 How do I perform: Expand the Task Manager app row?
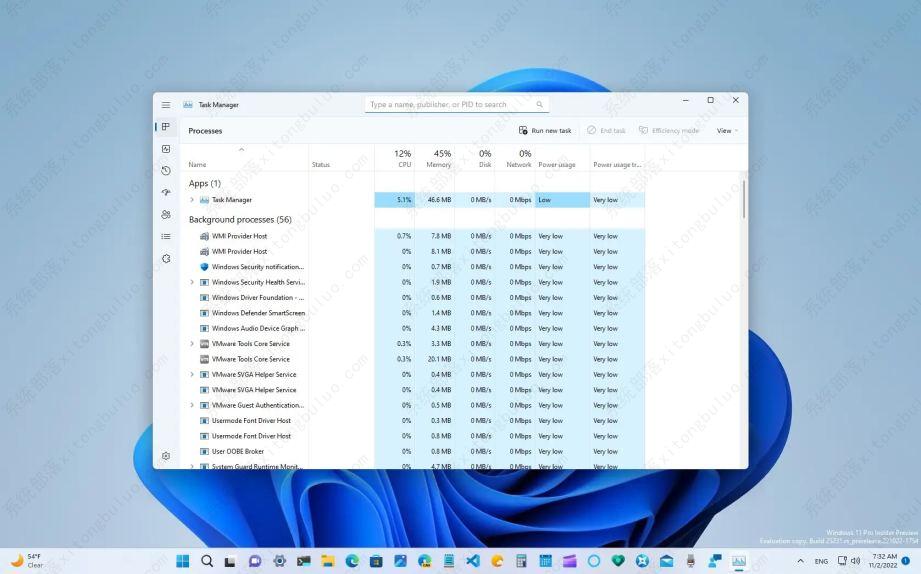tap(192, 200)
